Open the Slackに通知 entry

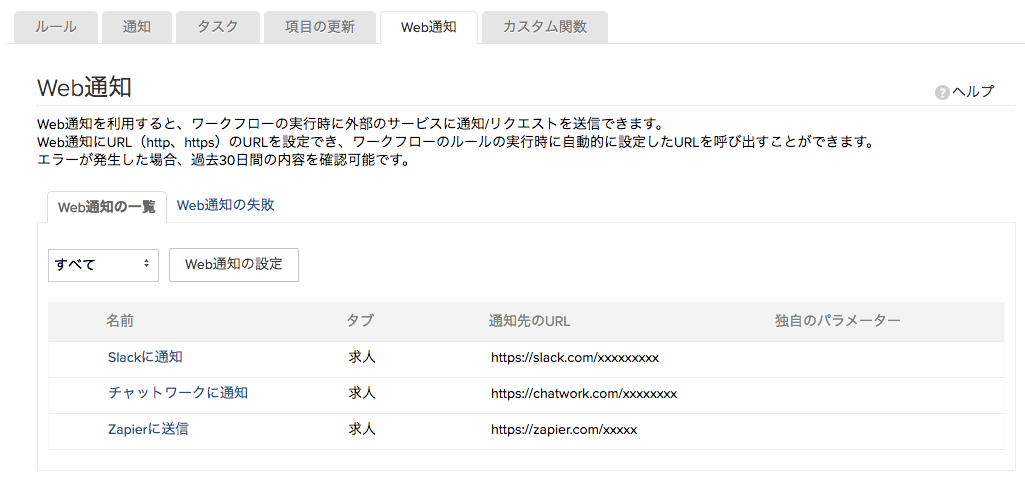click(145, 357)
